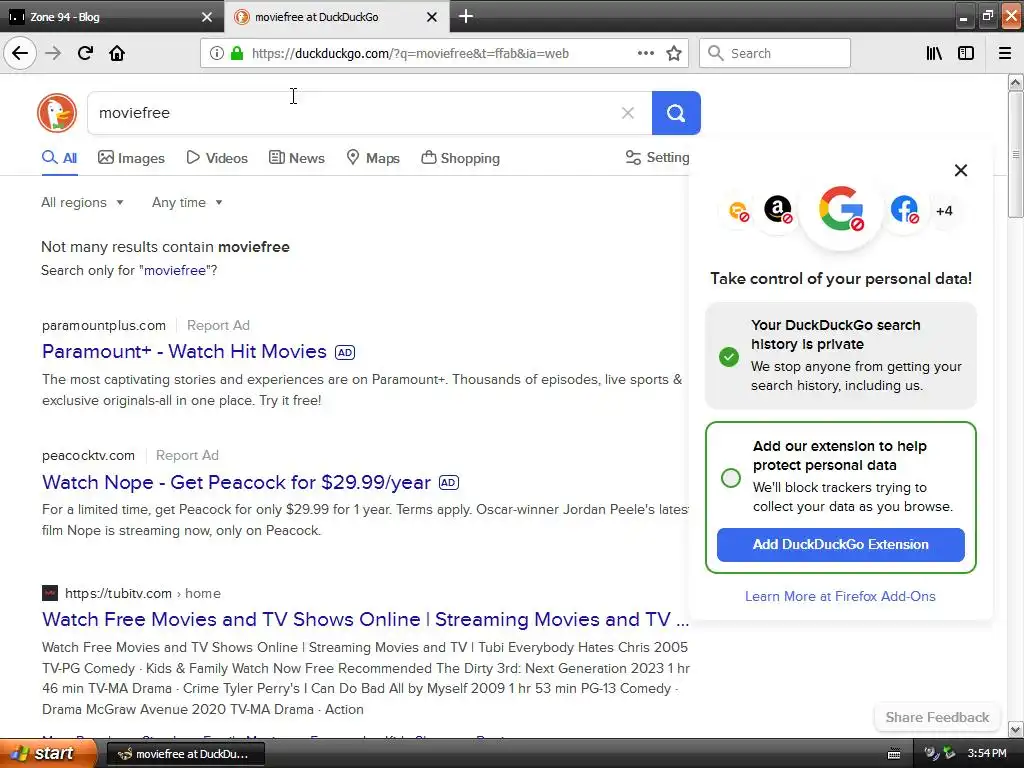Report the peacocktv.com ad
Image resolution: width=1024 pixels, height=768 pixels.
pos(187,455)
